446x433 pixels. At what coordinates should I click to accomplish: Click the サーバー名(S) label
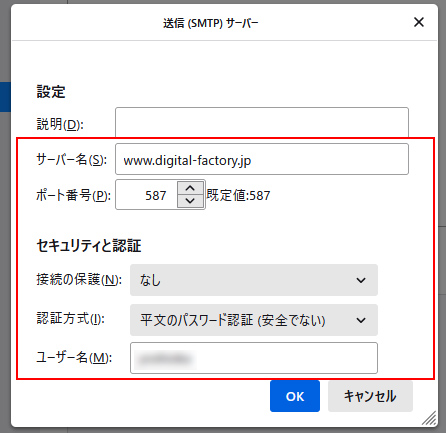point(71,160)
